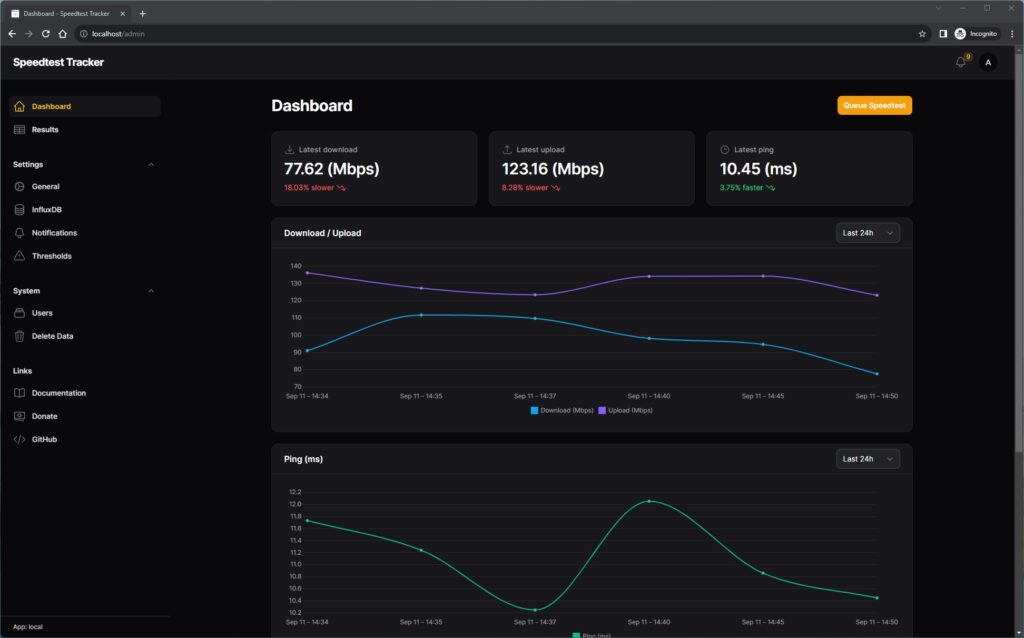Click the General settings gear icon
Viewport: 1024px width, 638px height.
tap(22, 186)
